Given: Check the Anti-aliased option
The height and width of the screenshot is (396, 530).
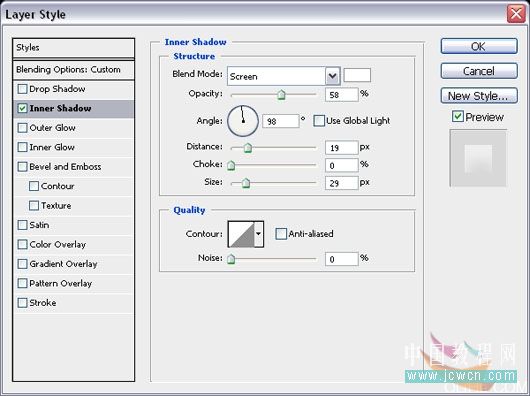Looking at the screenshot, I should click(x=281, y=234).
